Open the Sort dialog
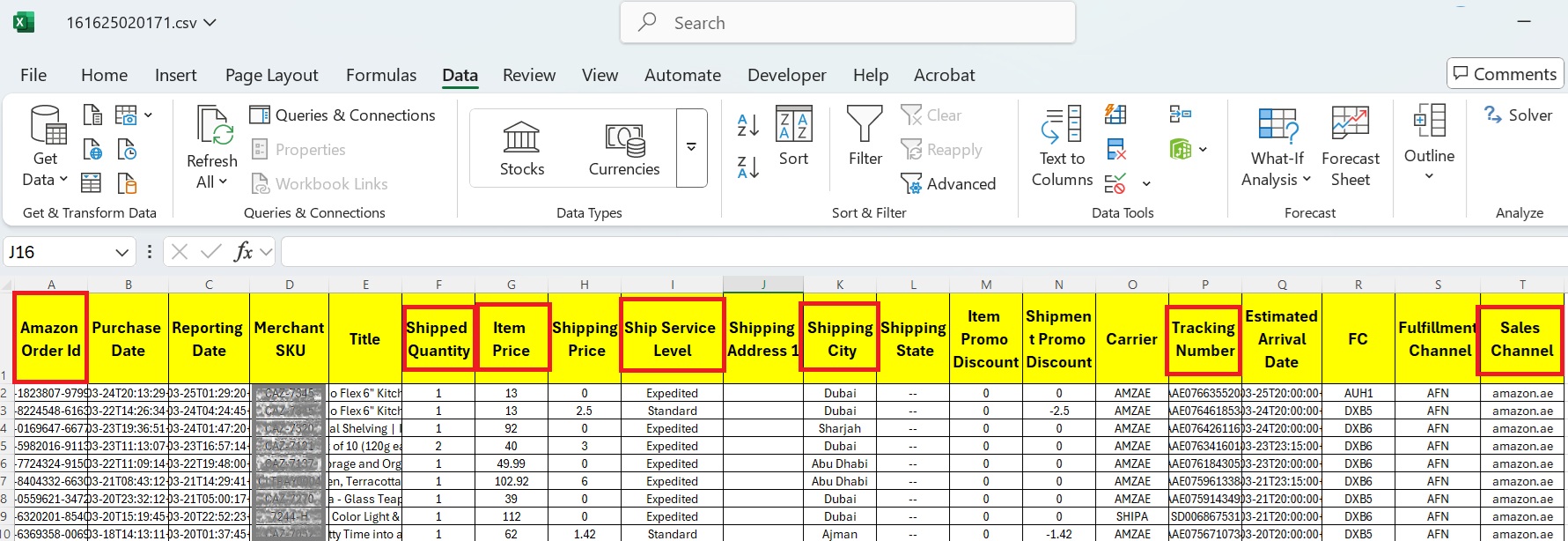Screen dimensions: 1568x541 [x=793, y=137]
